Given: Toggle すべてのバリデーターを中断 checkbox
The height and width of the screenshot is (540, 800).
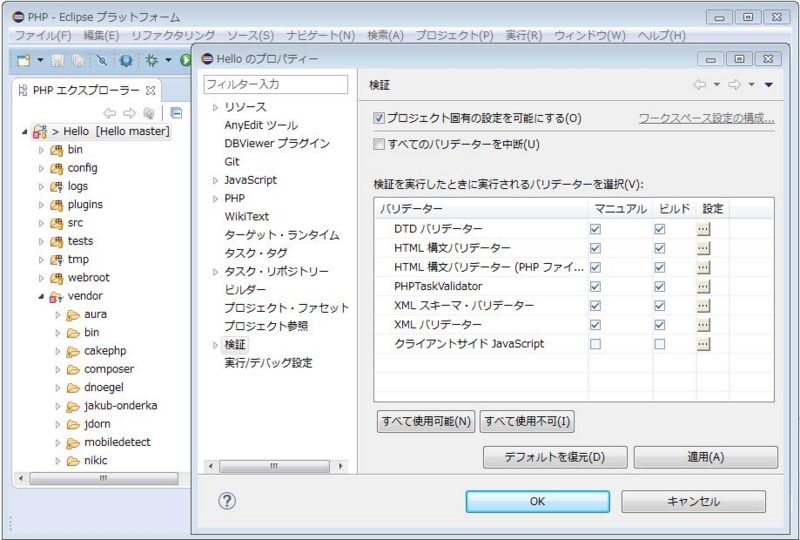Looking at the screenshot, I should [379, 144].
